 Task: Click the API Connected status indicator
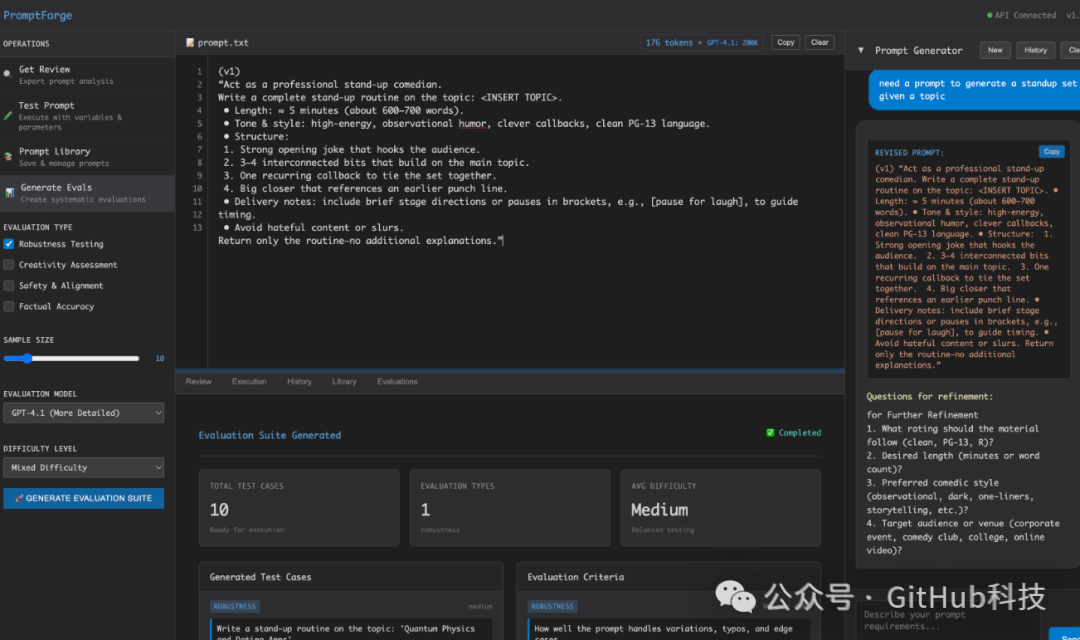[x=1021, y=15]
